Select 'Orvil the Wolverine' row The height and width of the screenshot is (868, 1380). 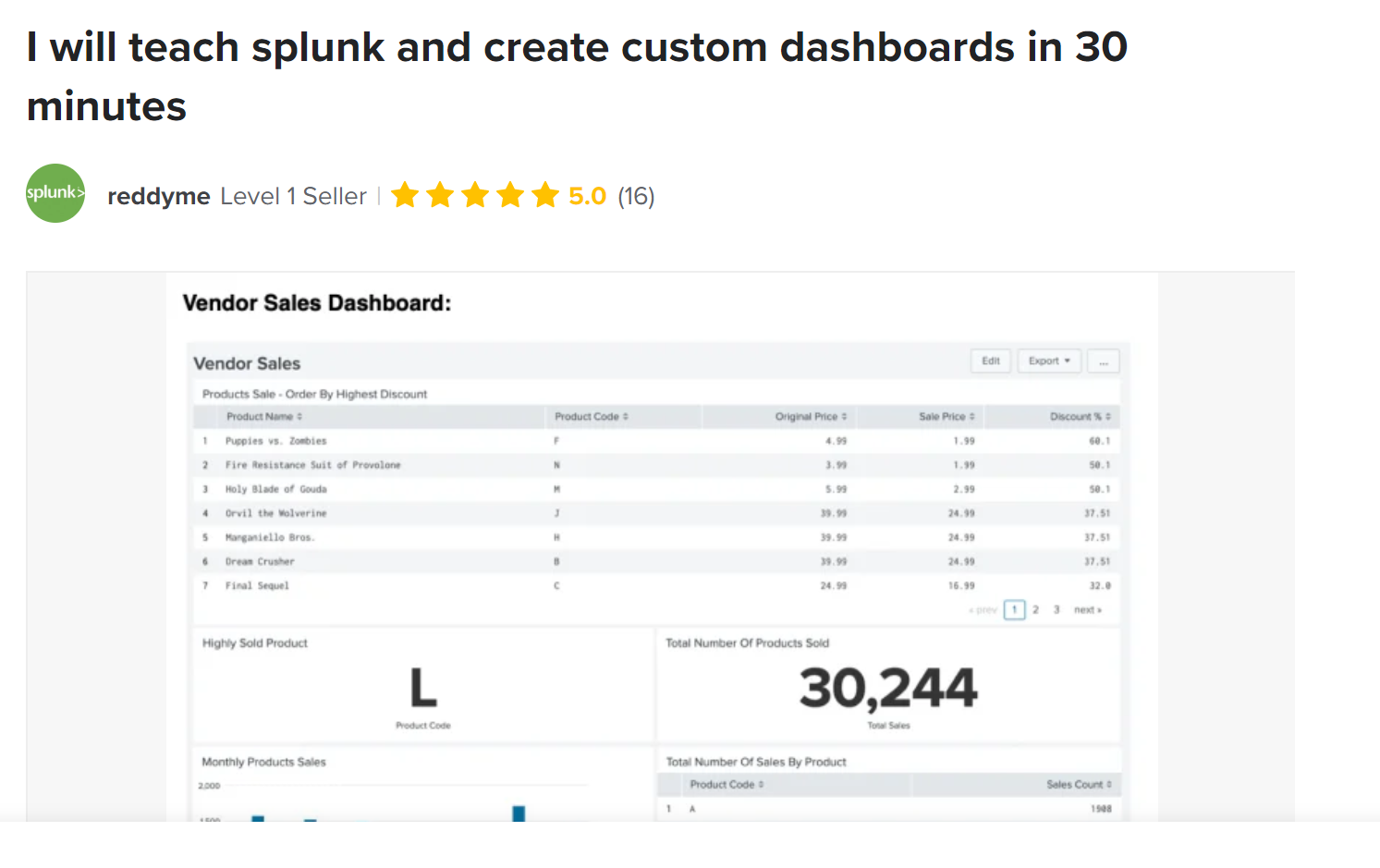pyautogui.click(x=656, y=513)
